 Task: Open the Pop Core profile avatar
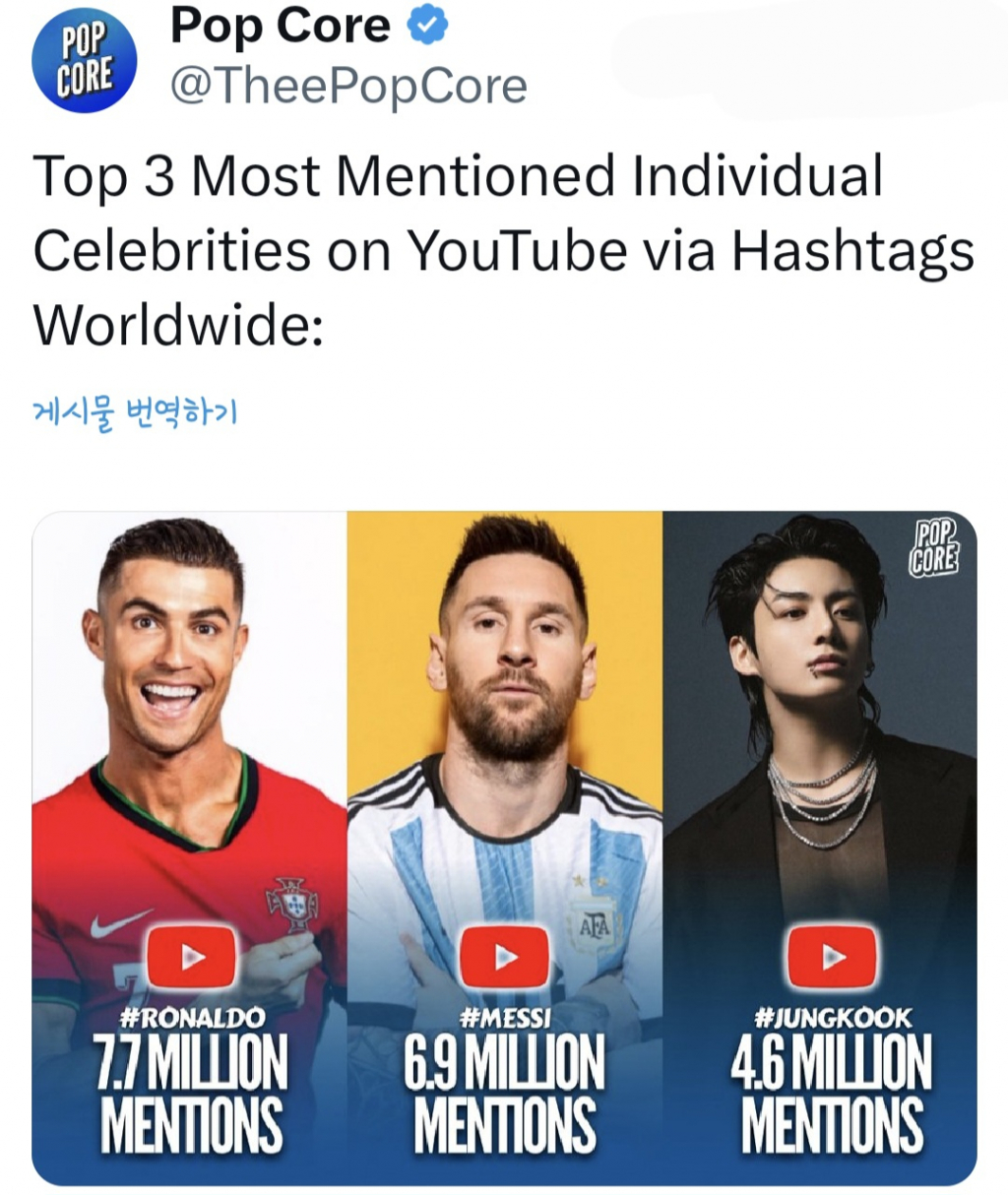pyautogui.click(x=85, y=61)
